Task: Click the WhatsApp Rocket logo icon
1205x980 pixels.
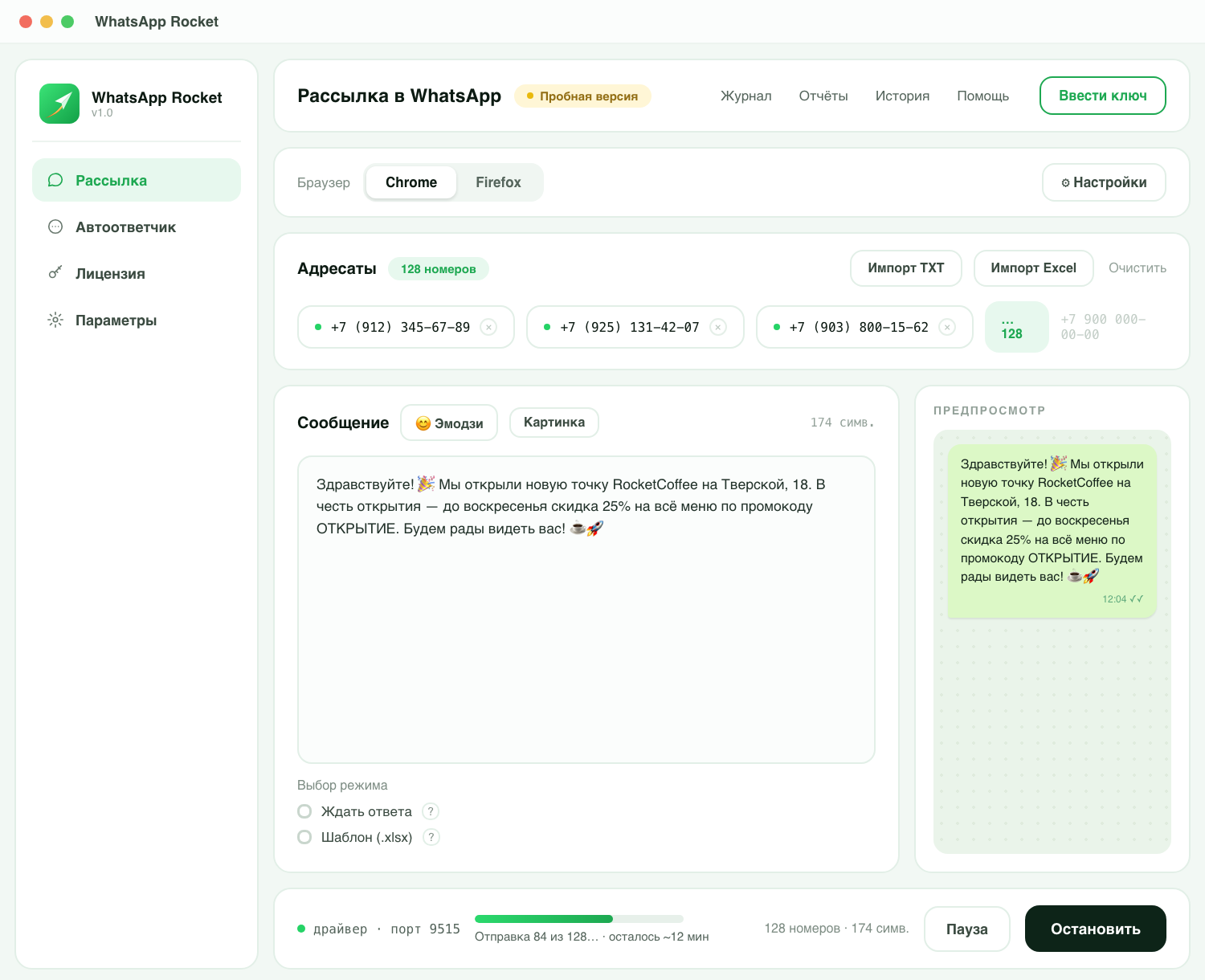Action: click(x=59, y=104)
